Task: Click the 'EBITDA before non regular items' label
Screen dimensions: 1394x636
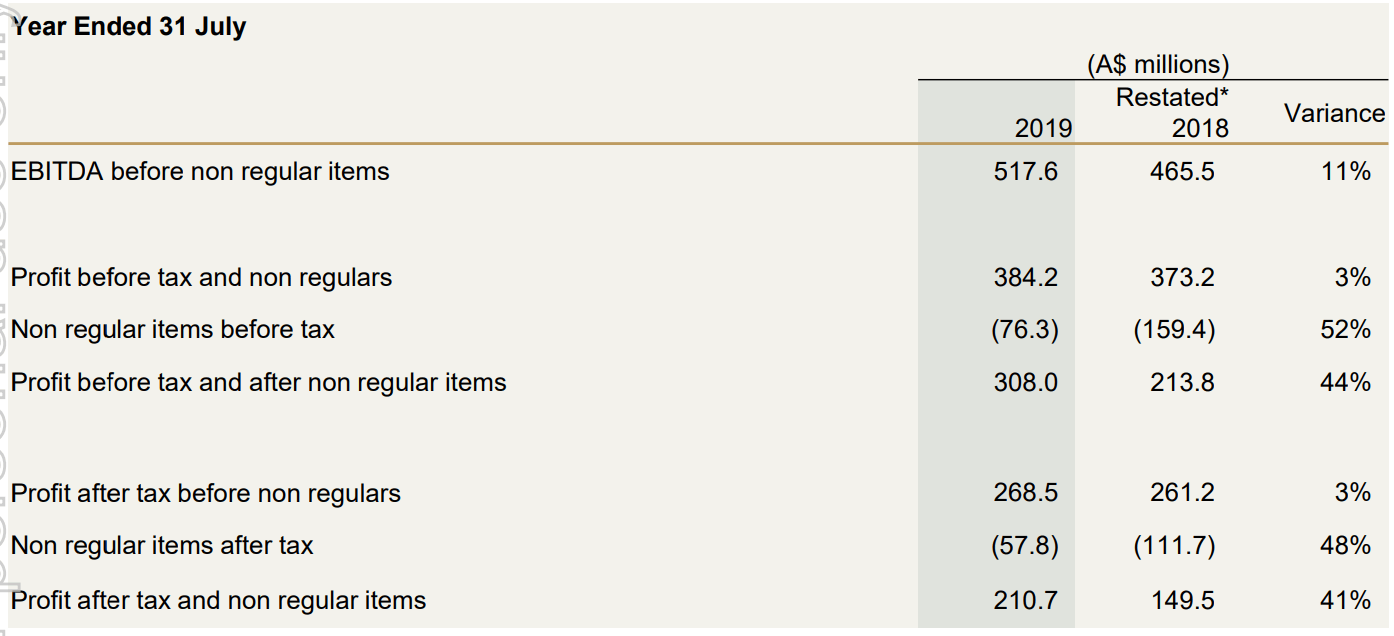Action: [200, 172]
